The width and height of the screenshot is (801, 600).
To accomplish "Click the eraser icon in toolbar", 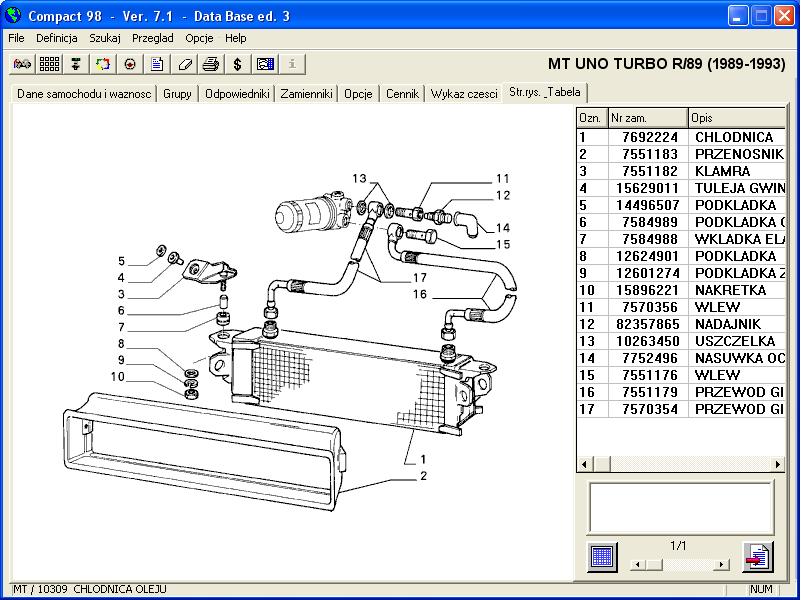I will pos(184,64).
